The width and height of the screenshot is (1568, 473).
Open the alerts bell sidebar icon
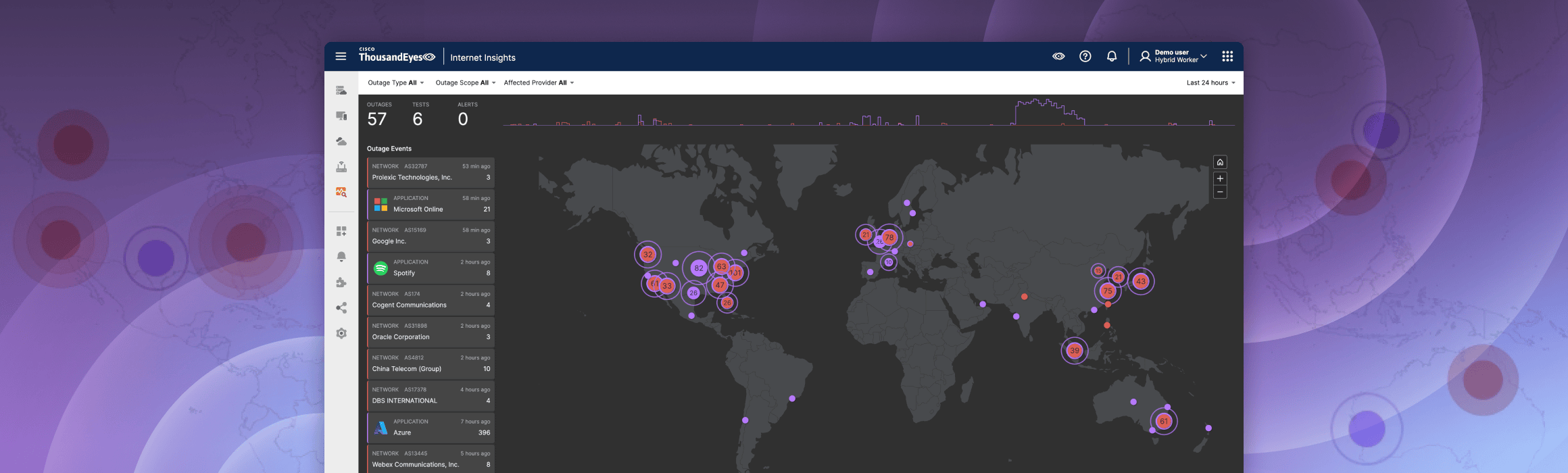point(341,257)
